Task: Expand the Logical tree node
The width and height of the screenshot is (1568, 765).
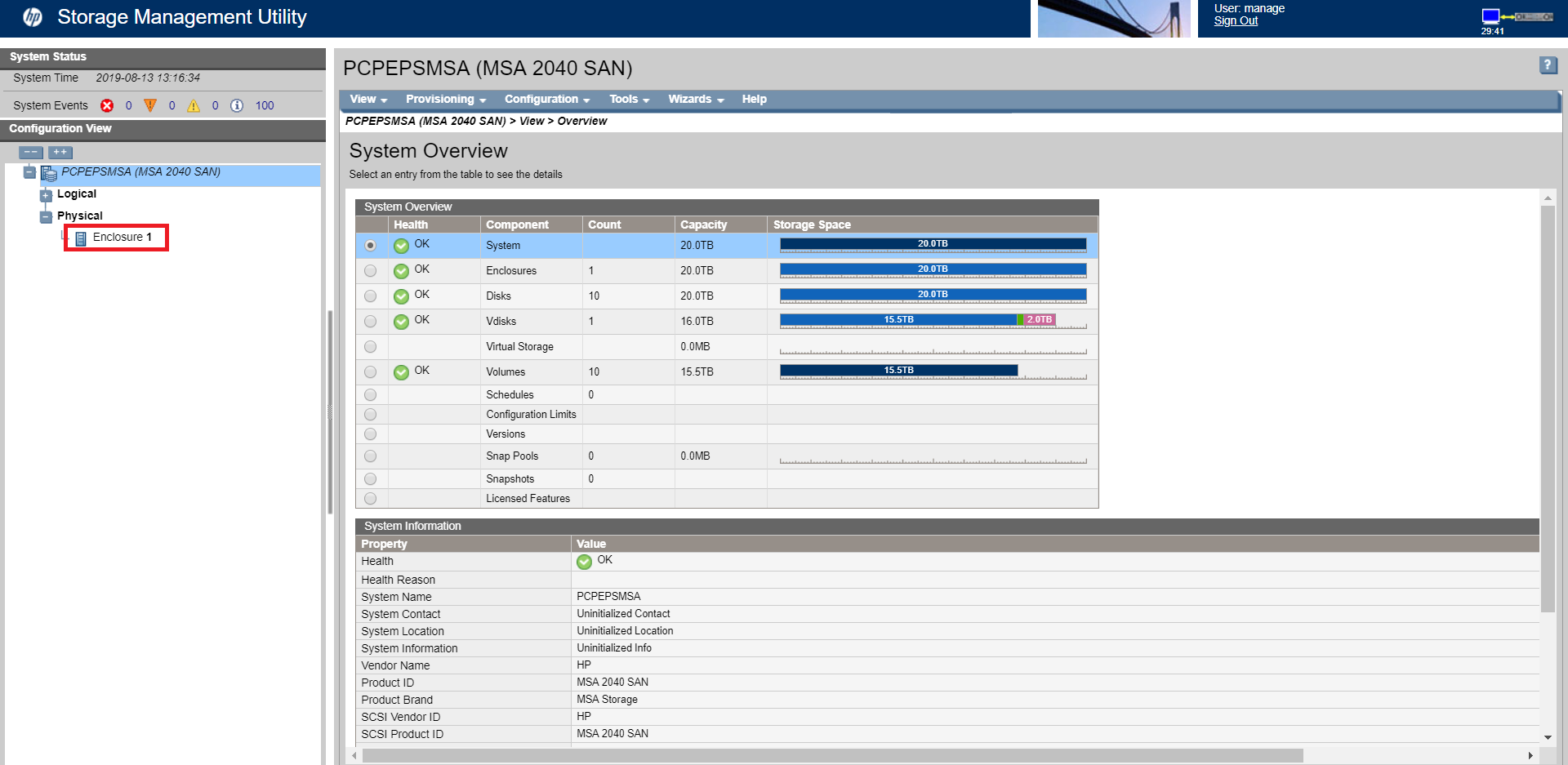Action: click(x=46, y=195)
